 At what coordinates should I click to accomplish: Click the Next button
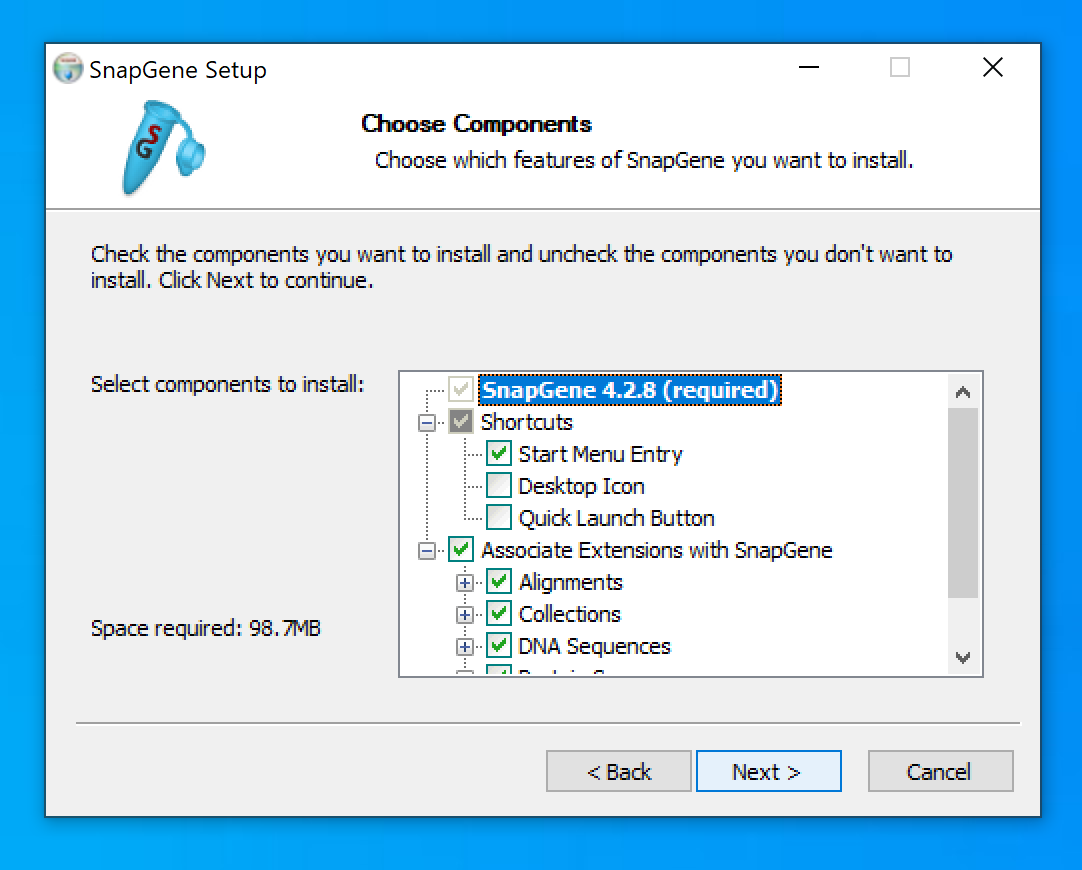tap(768, 772)
